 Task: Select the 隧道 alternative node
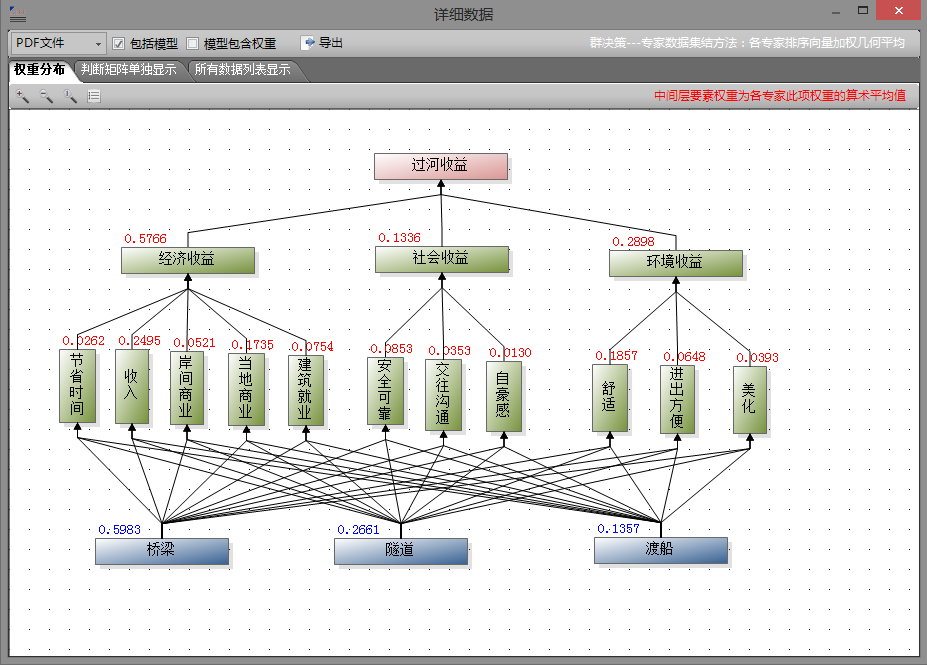(401, 551)
